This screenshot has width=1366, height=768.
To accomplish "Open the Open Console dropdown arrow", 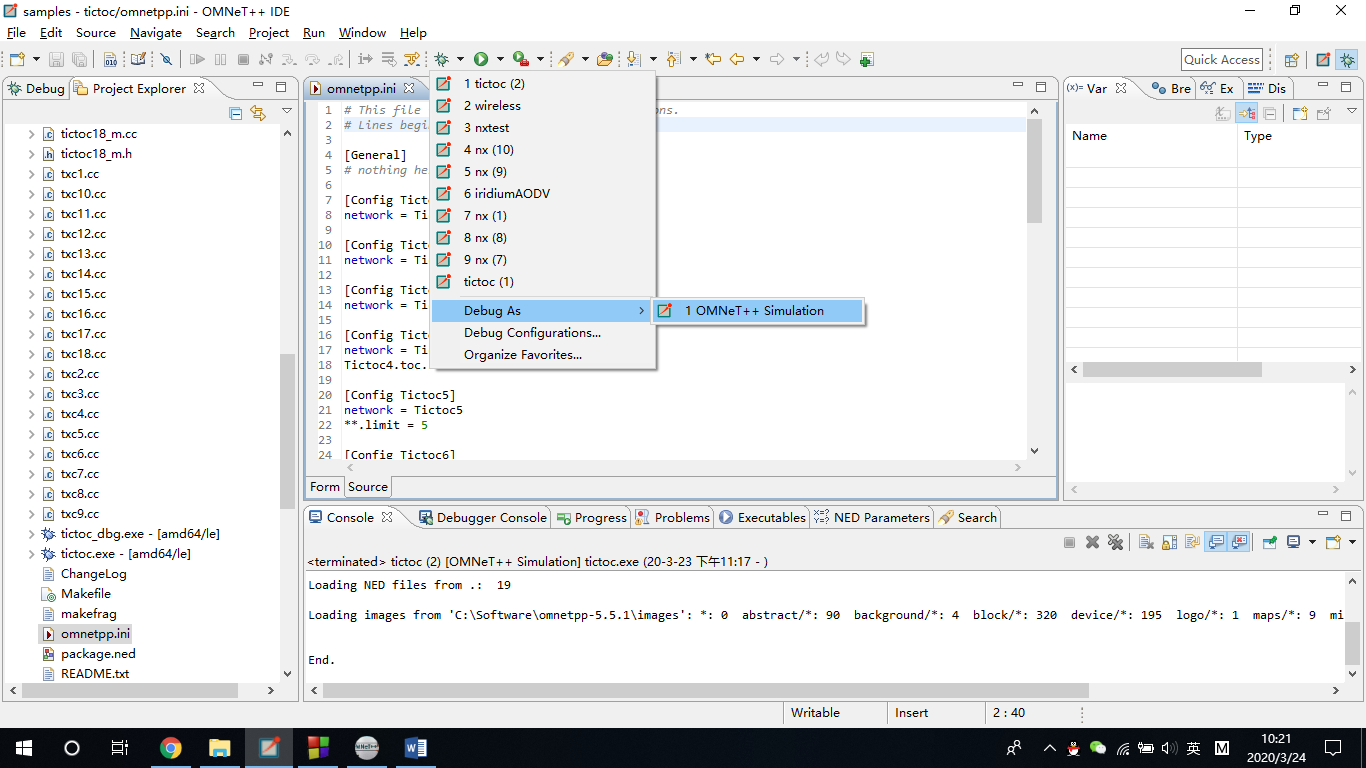I will click(x=1352, y=542).
